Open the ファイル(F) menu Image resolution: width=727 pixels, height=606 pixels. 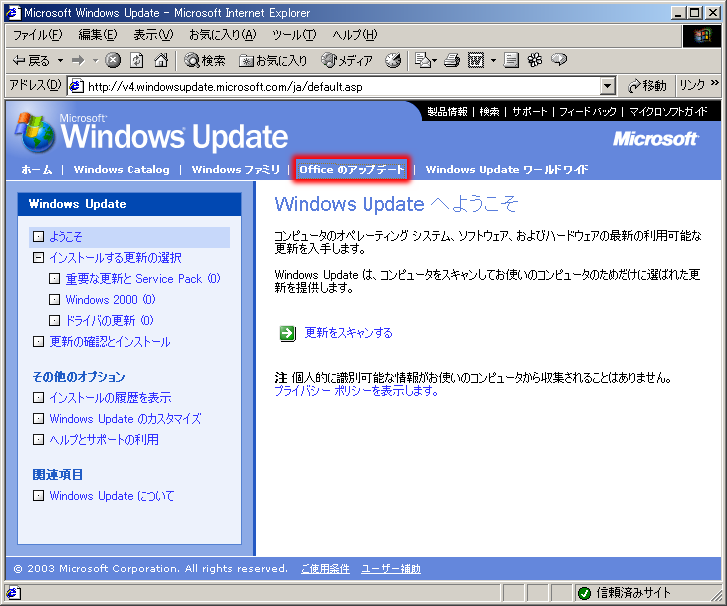coord(37,35)
